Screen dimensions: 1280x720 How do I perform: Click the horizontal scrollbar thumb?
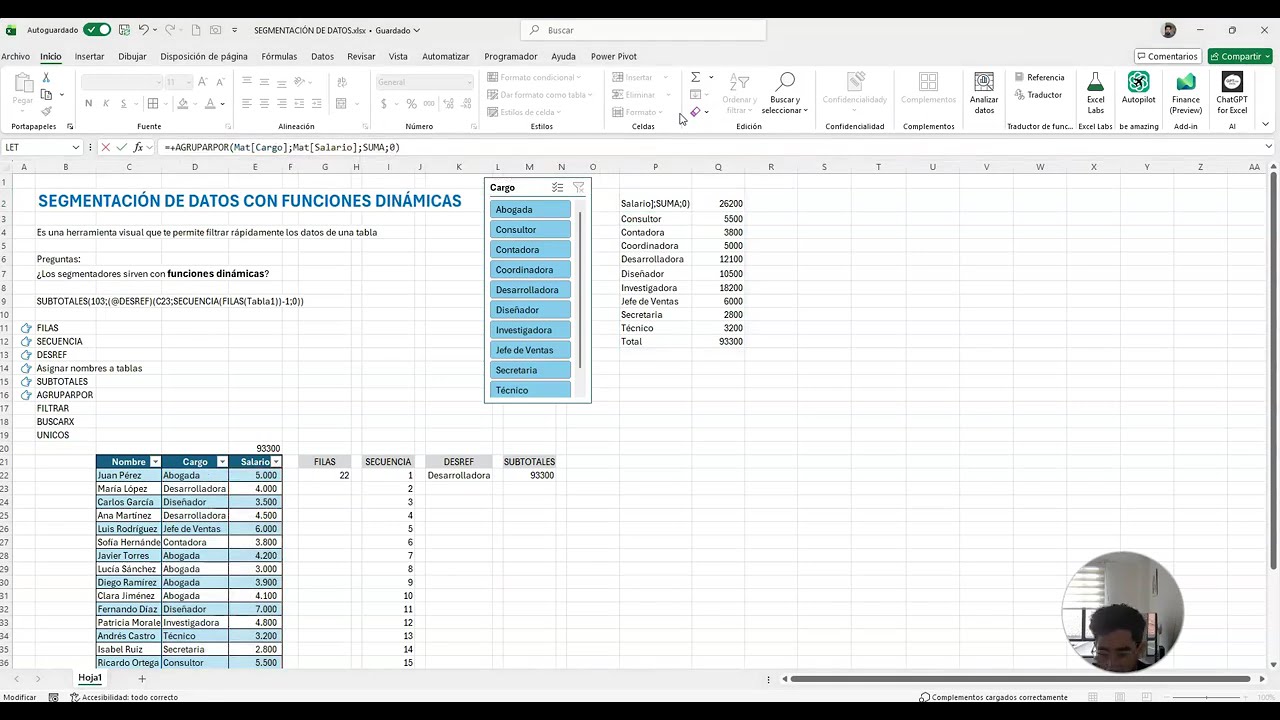[1020, 679]
